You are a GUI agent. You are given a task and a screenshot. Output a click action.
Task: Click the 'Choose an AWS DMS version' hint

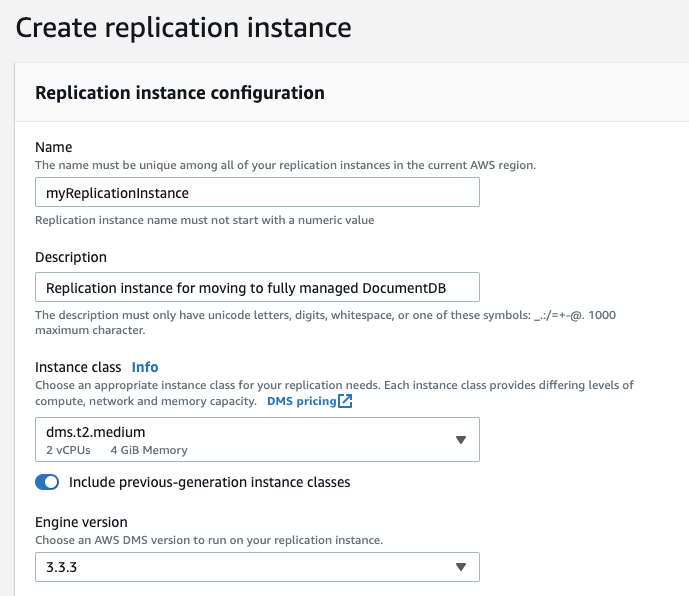pos(209,540)
